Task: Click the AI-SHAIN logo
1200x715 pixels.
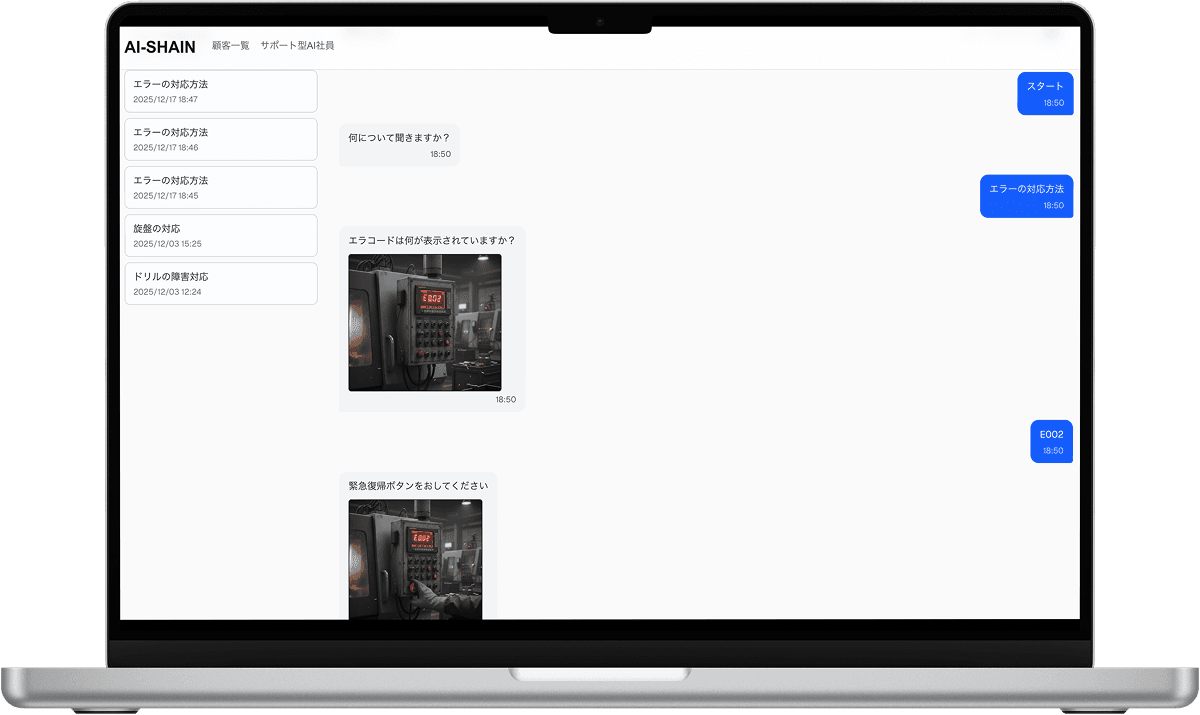Action: point(160,47)
